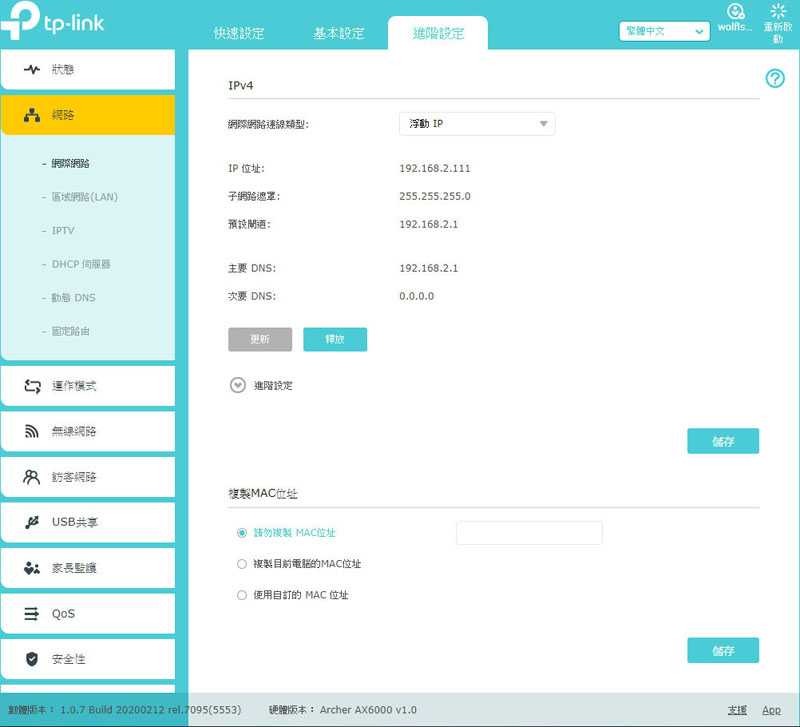The width and height of the screenshot is (800, 727).
Task: Open the 支援 support link
Action: tap(737, 710)
